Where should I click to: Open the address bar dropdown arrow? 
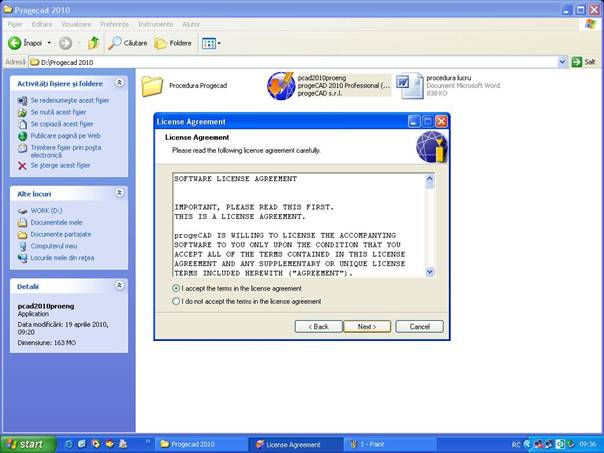(x=562, y=62)
